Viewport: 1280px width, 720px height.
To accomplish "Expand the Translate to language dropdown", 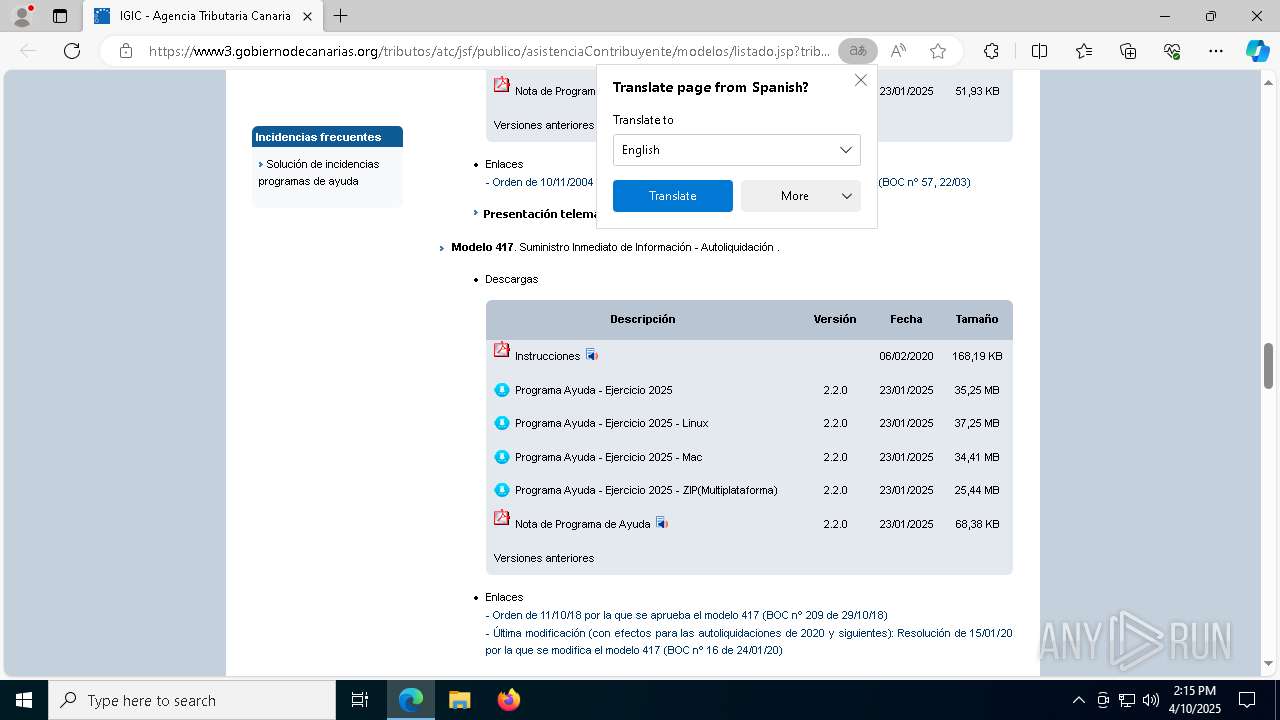I will pyautogui.click(x=736, y=150).
